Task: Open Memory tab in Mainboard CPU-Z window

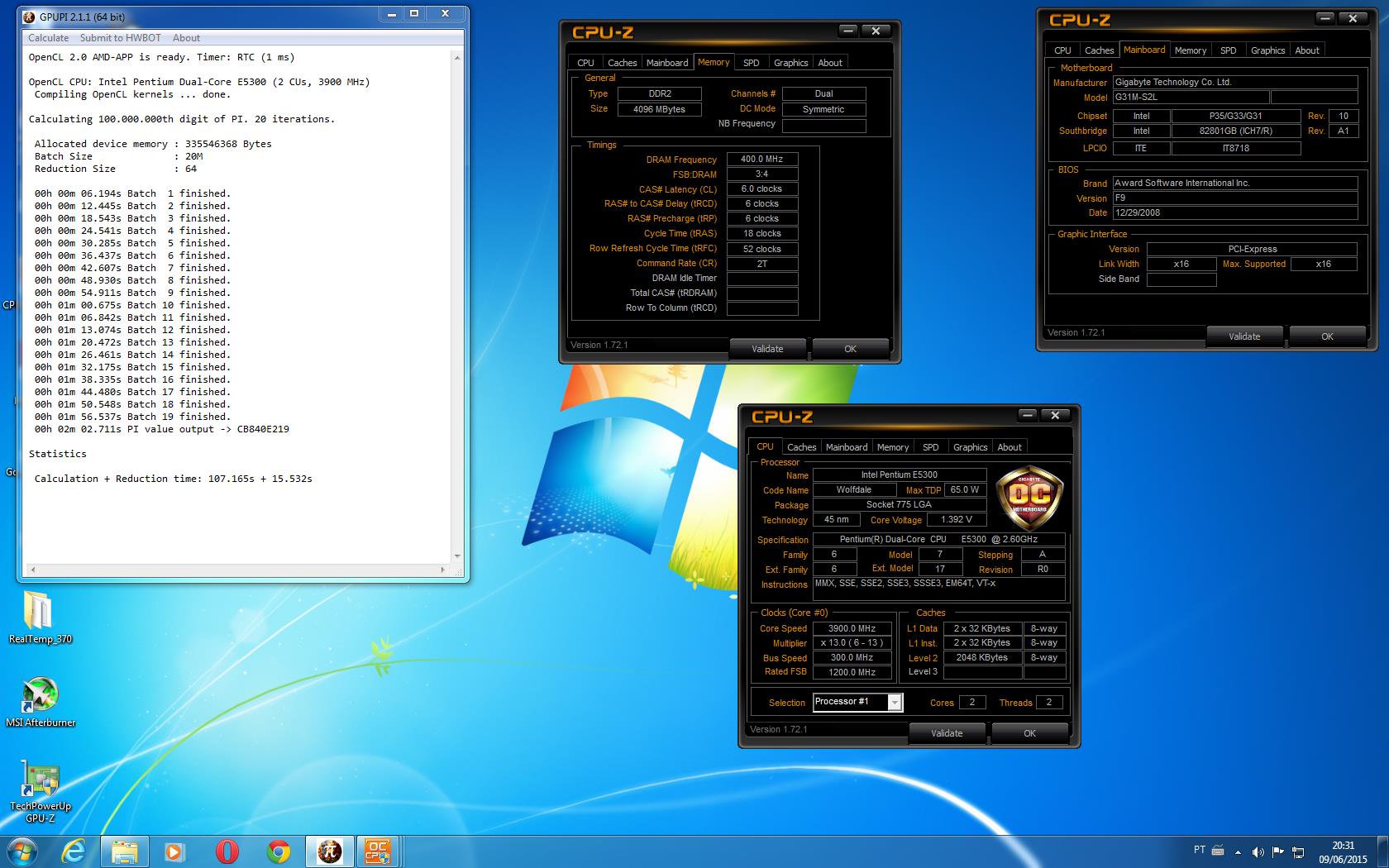Action: [1190, 50]
